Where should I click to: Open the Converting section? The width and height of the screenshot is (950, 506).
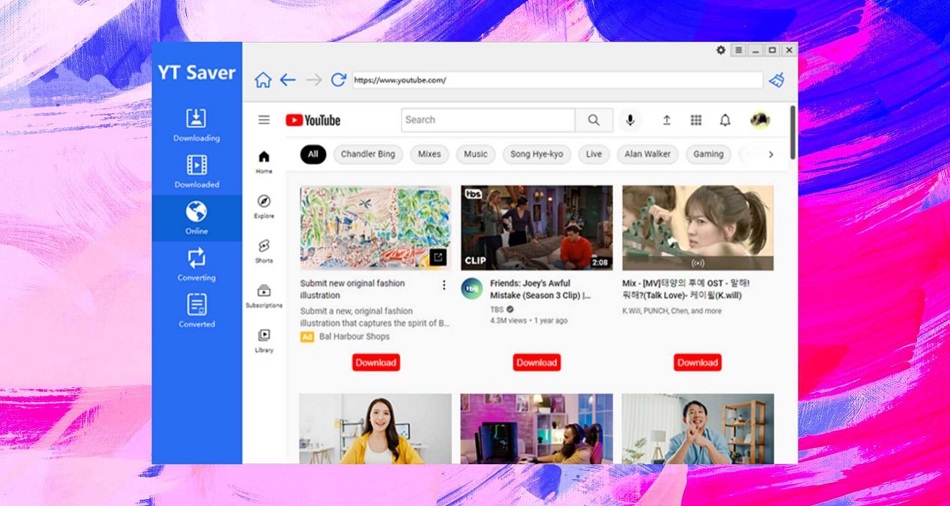tap(196, 265)
